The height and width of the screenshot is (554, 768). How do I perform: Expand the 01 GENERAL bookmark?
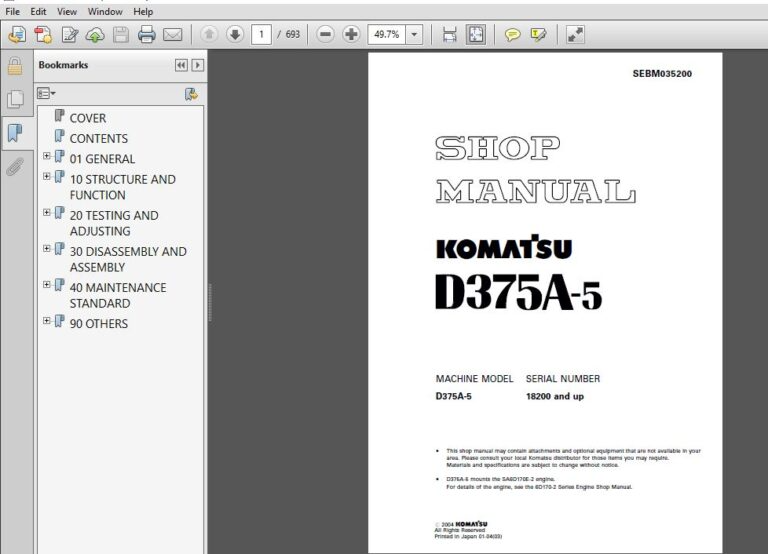(47, 156)
